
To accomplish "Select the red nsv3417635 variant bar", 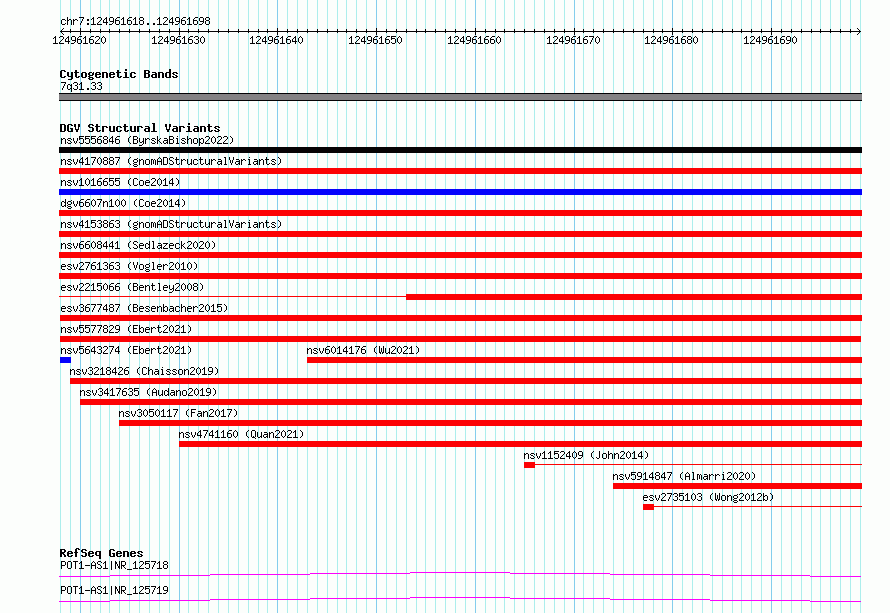I will pyautogui.click(x=471, y=402).
